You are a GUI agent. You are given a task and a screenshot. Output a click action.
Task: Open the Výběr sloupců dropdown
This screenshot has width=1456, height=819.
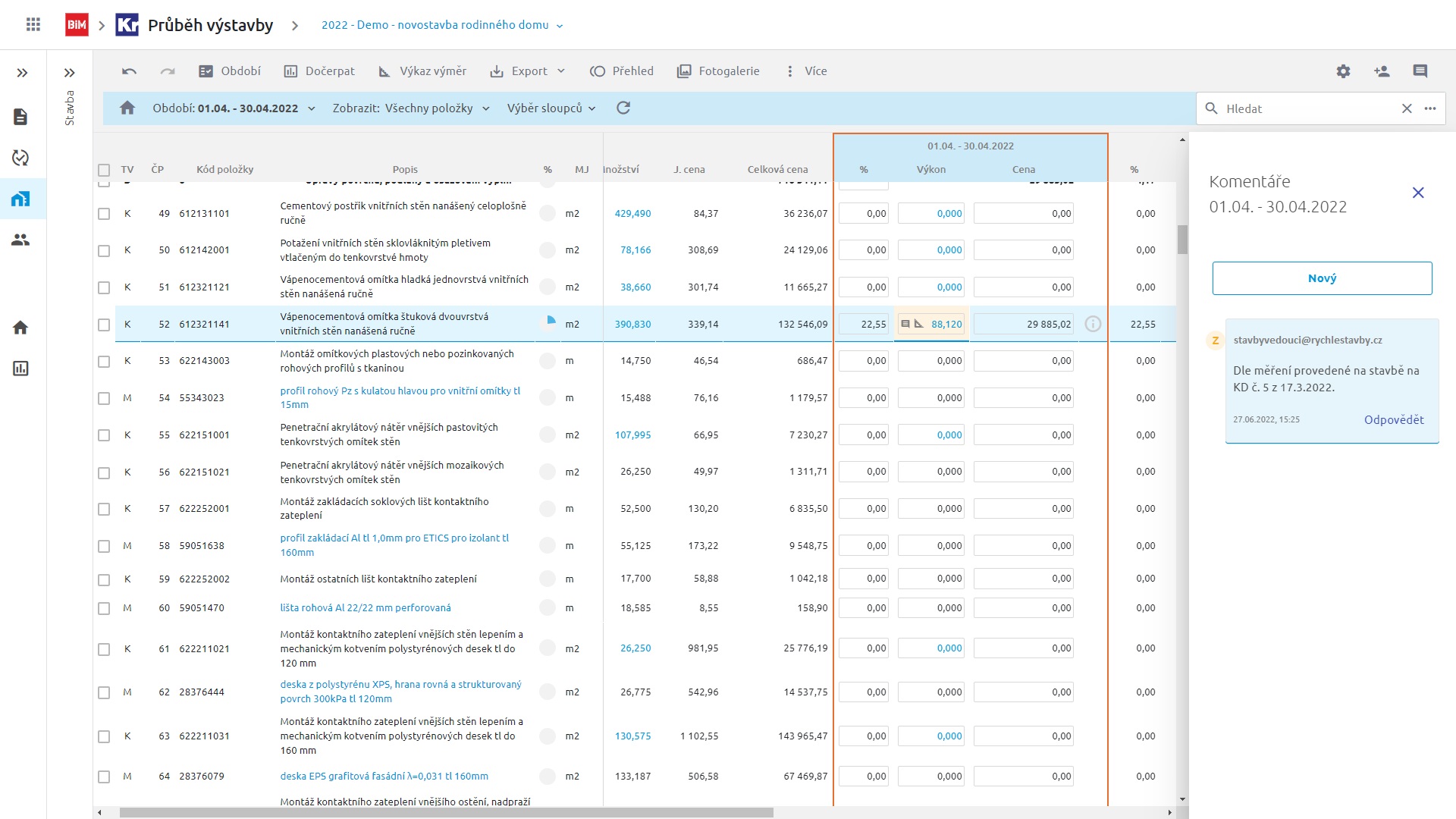click(x=551, y=108)
